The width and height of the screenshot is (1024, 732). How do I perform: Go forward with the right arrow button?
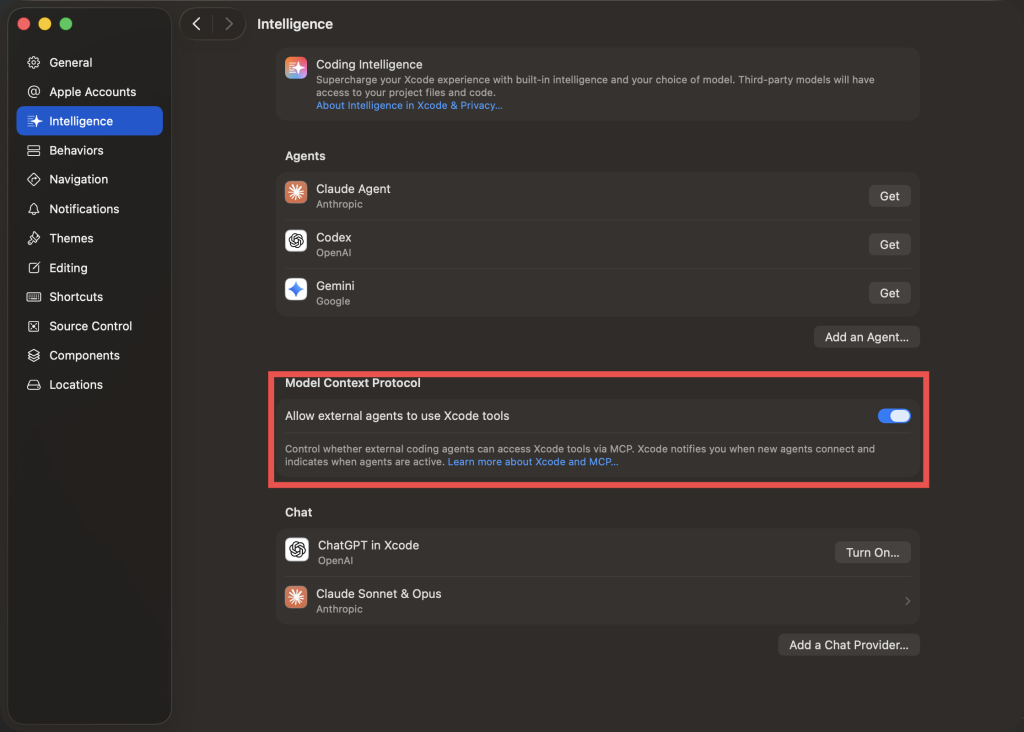(228, 24)
